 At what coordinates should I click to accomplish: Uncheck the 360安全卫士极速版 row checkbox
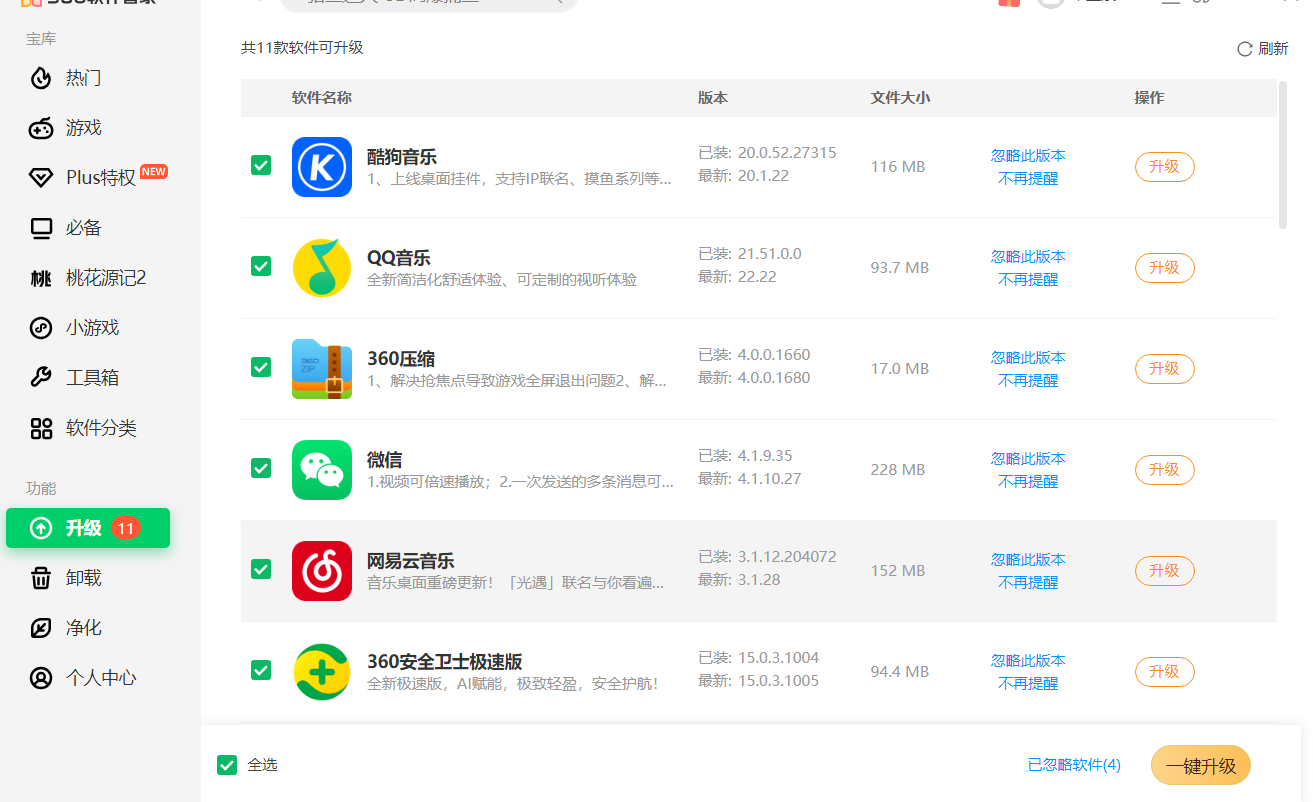(261, 670)
